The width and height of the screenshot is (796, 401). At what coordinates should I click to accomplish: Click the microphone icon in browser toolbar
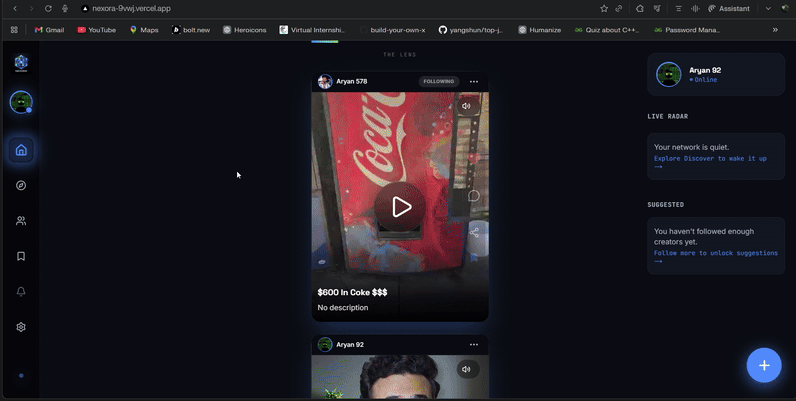(65, 9)
